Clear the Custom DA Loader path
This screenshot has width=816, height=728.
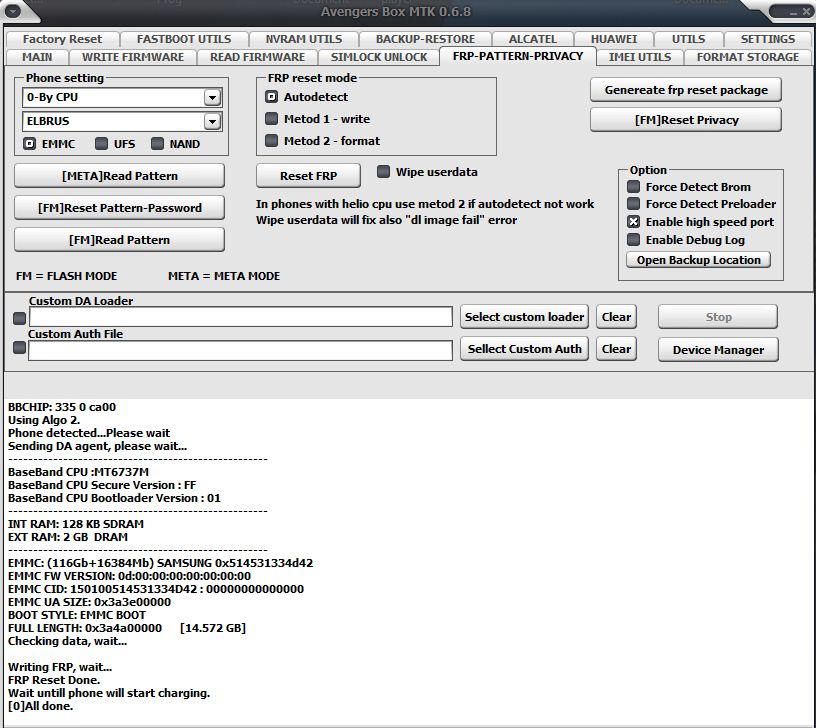616,317
